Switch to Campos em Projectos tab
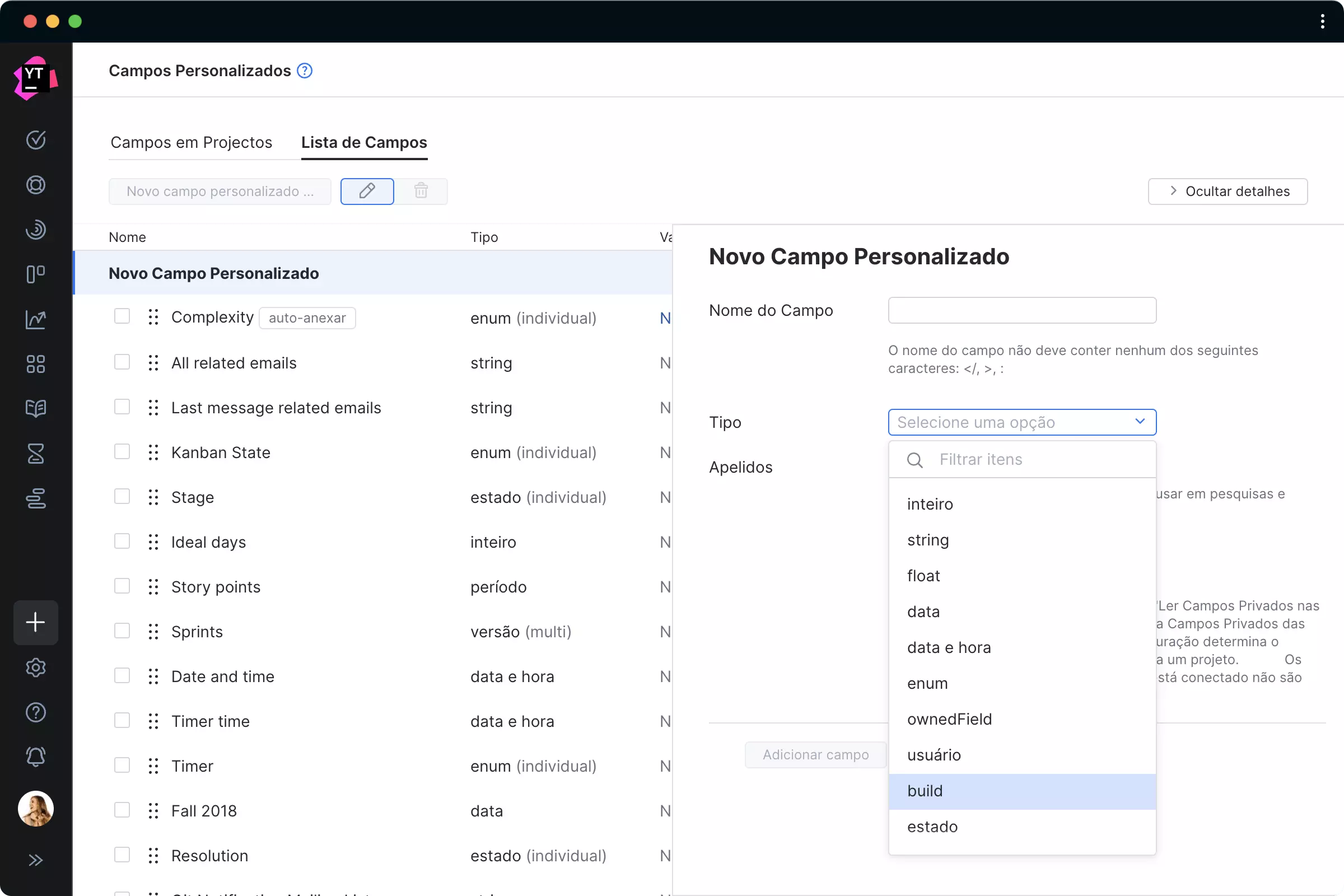The height and width of the screenshot is (896, 1344). click(191, 142)
